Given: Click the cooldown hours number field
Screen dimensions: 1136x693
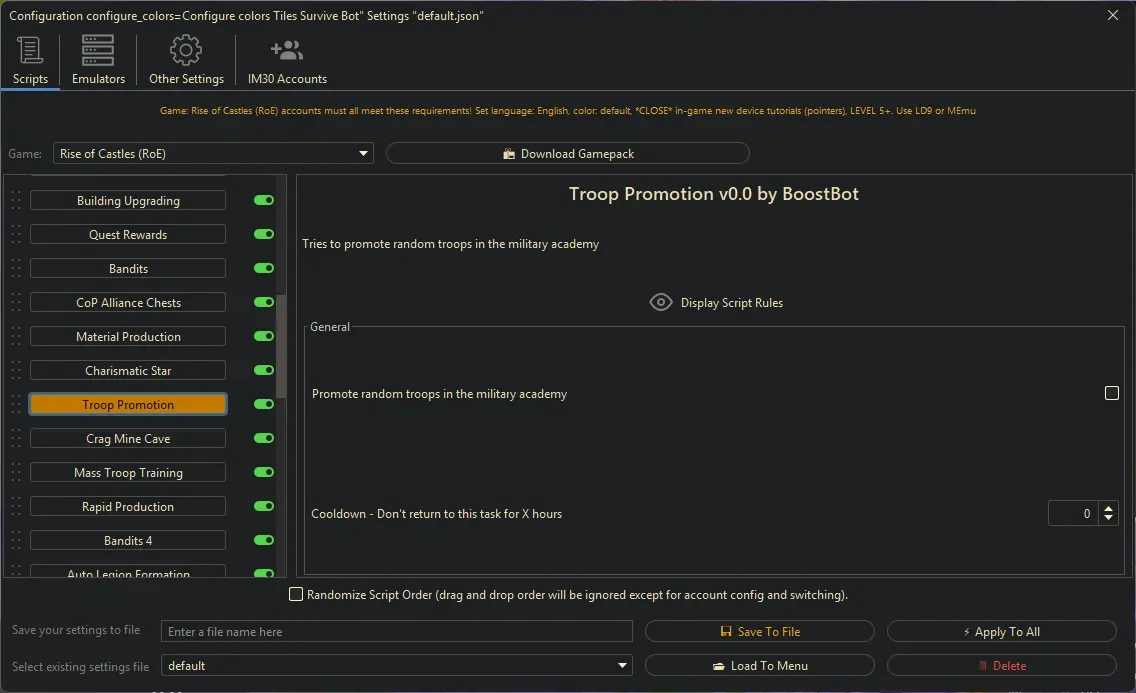Looking at the screenshot, I should [x=1073, y=513].
